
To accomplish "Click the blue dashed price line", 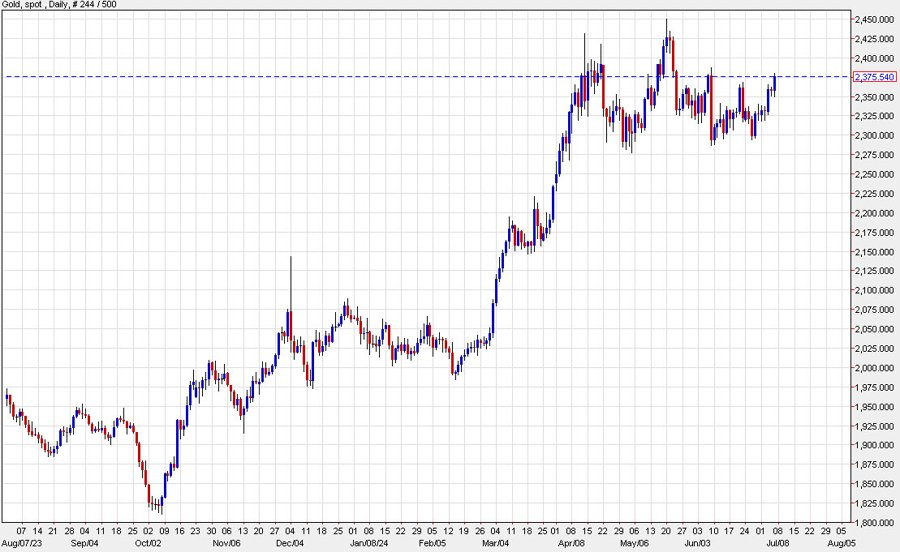I will (427, 76).
